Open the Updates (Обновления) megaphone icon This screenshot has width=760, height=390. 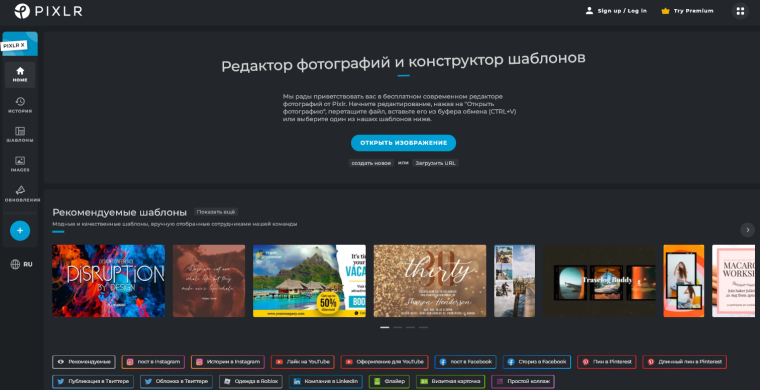pyautogui.click(x=20, y=190)
